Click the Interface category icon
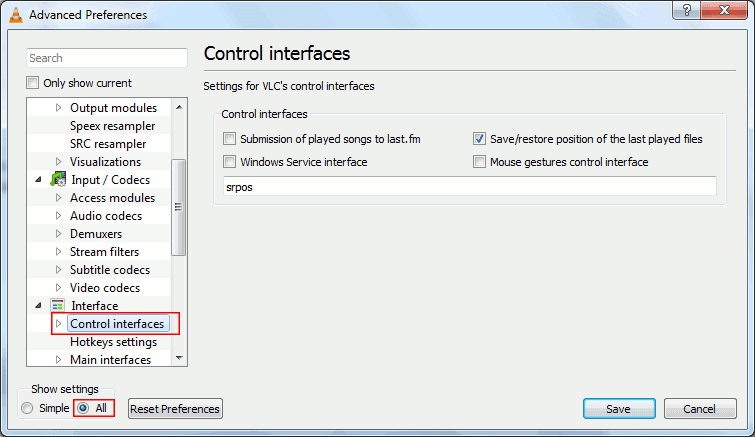The width and height of the screenshot is (755, 437). click(58, 306)
